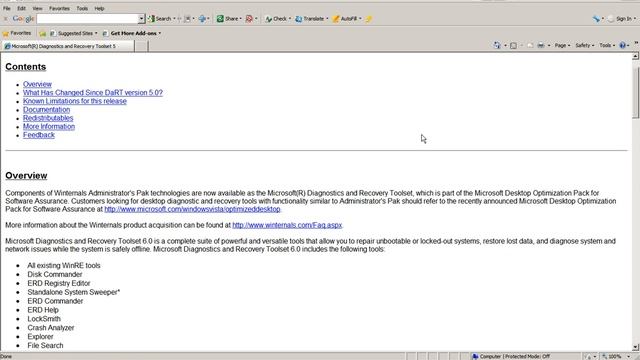
Task: Click the Crash Analyzer list item
Action: pos(51,328)
